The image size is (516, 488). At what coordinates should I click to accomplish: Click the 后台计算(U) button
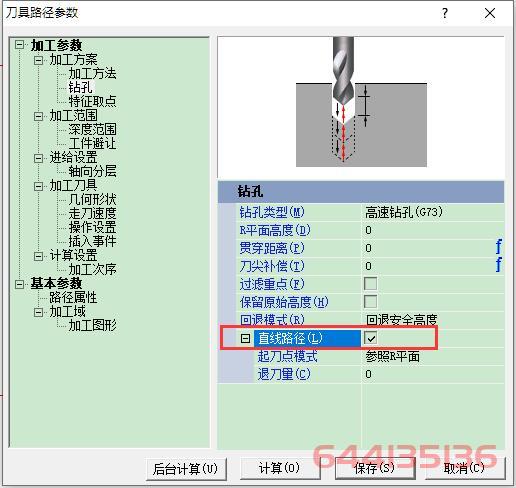tap(186, 469)
